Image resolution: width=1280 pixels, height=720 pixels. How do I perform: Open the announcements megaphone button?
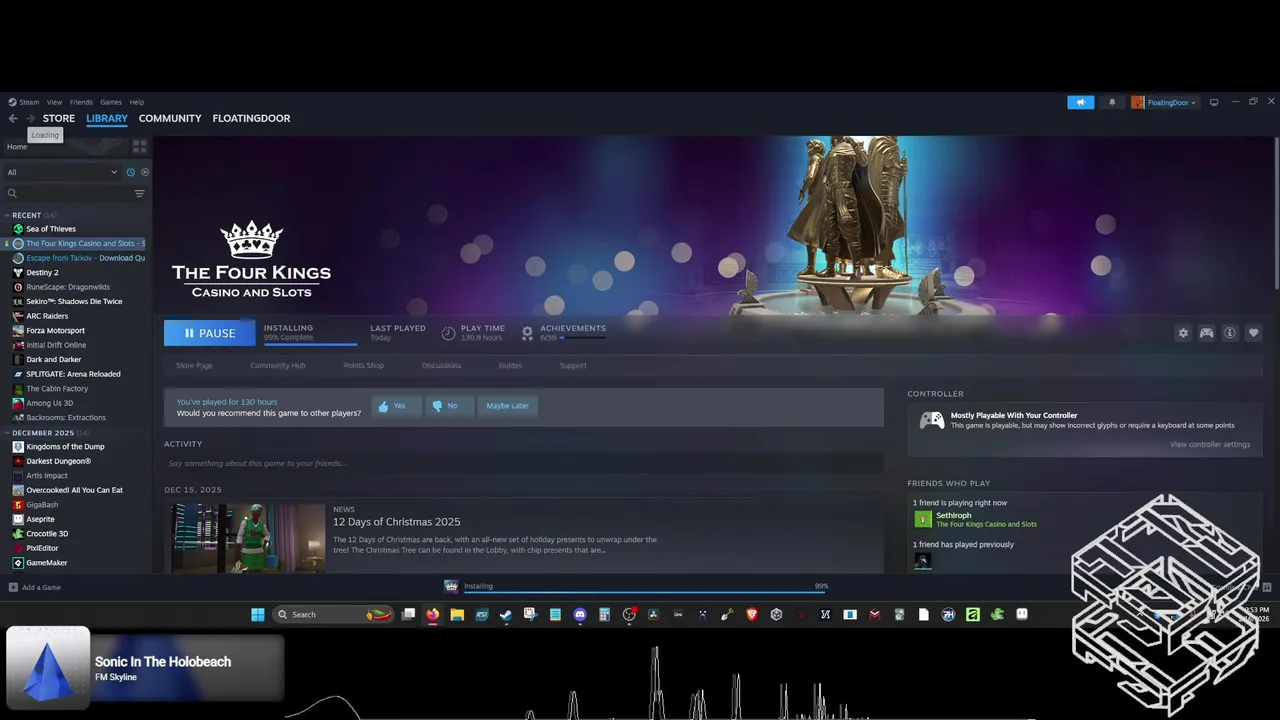pyautogui.click(x=1080, y=102)
